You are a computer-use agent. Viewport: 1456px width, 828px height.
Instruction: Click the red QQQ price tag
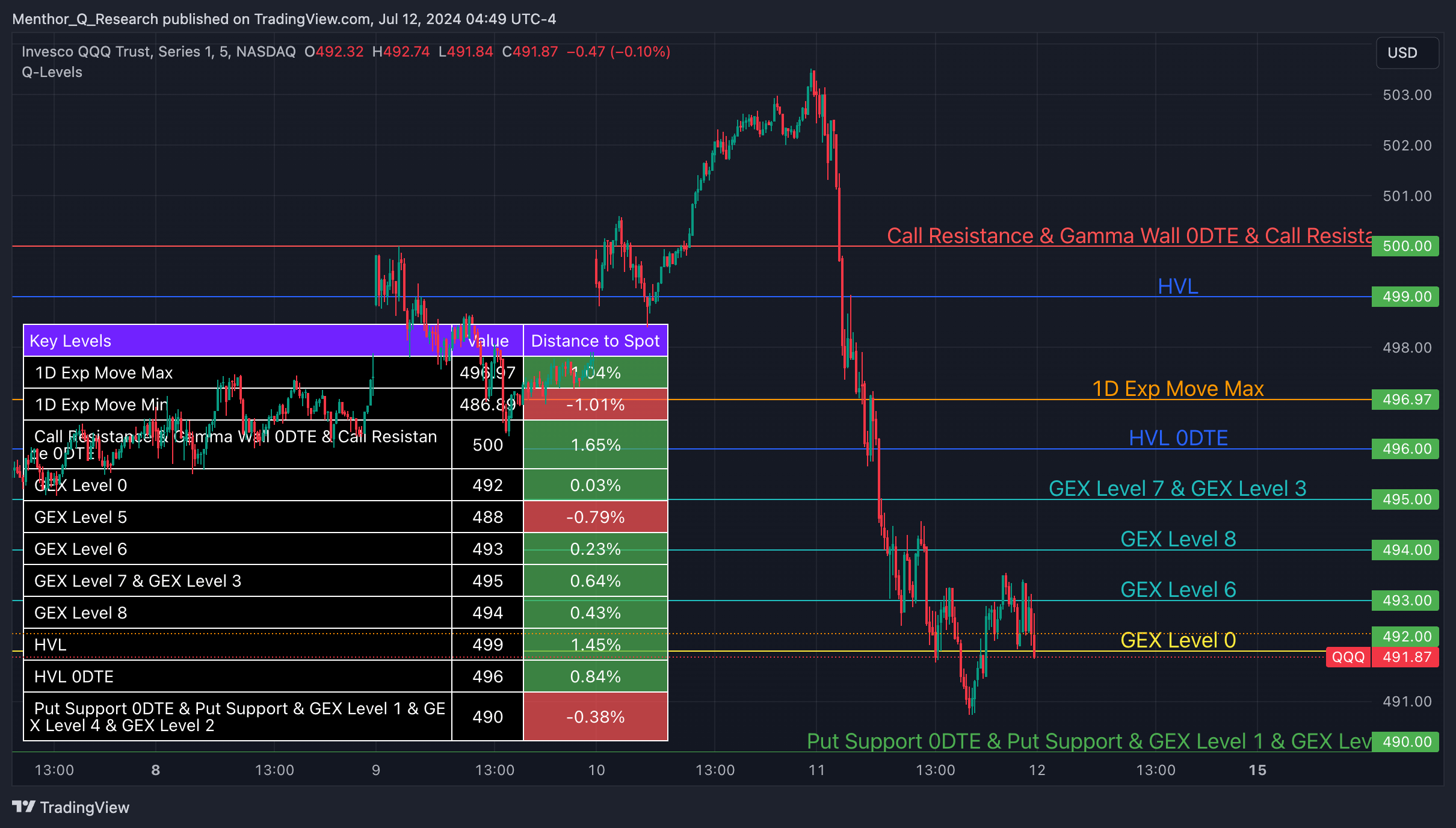coord(1348,657)
